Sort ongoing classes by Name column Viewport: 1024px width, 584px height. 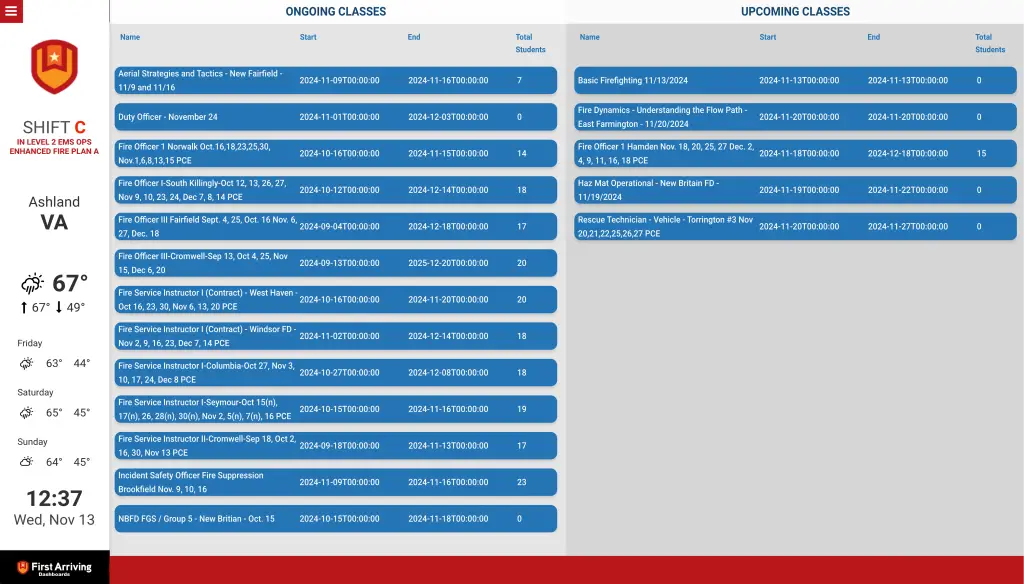point(130,37)
